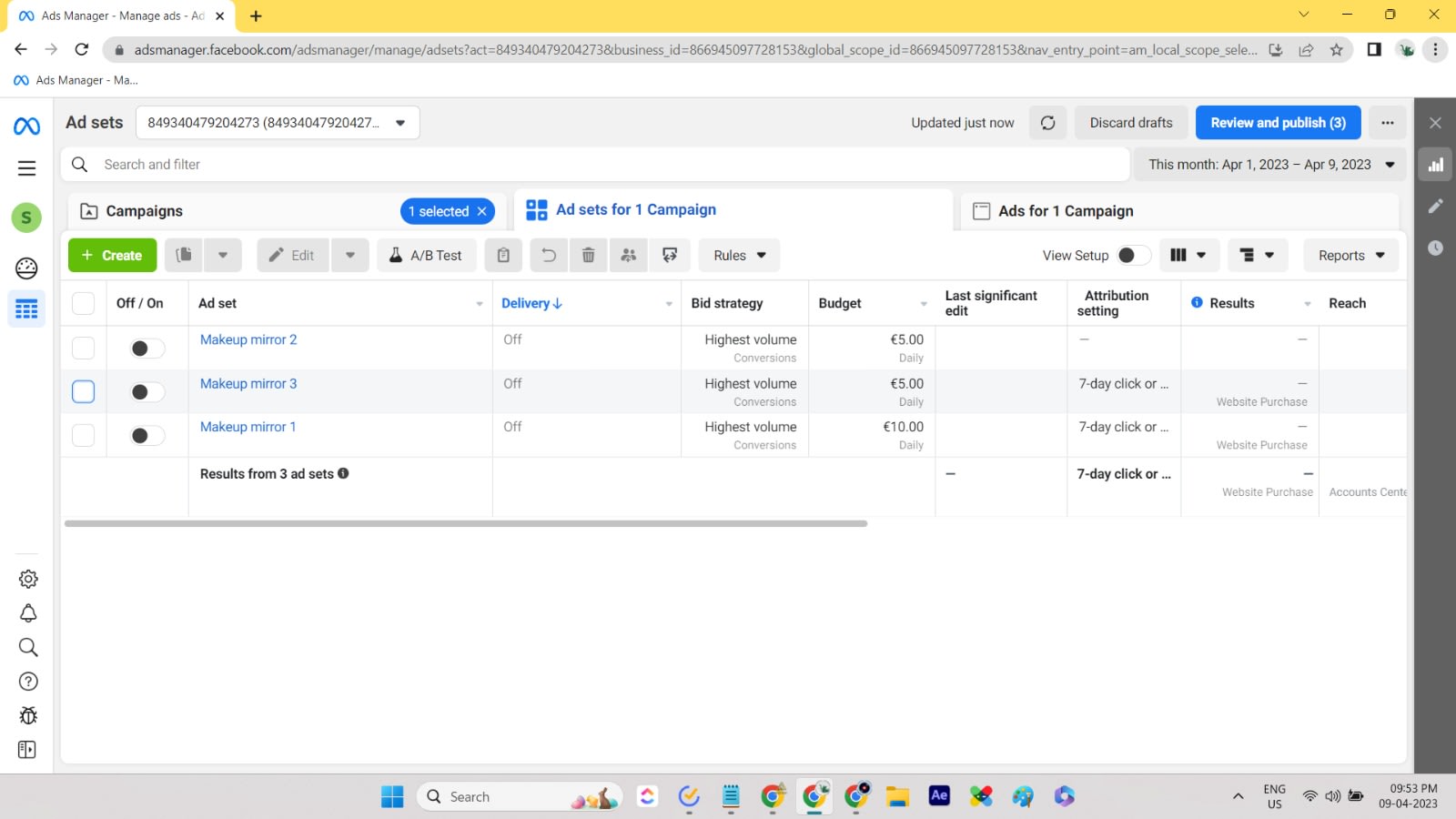Click the delete trash icon in toolbar
1456x819 pixels.
(x=588, y=256)
